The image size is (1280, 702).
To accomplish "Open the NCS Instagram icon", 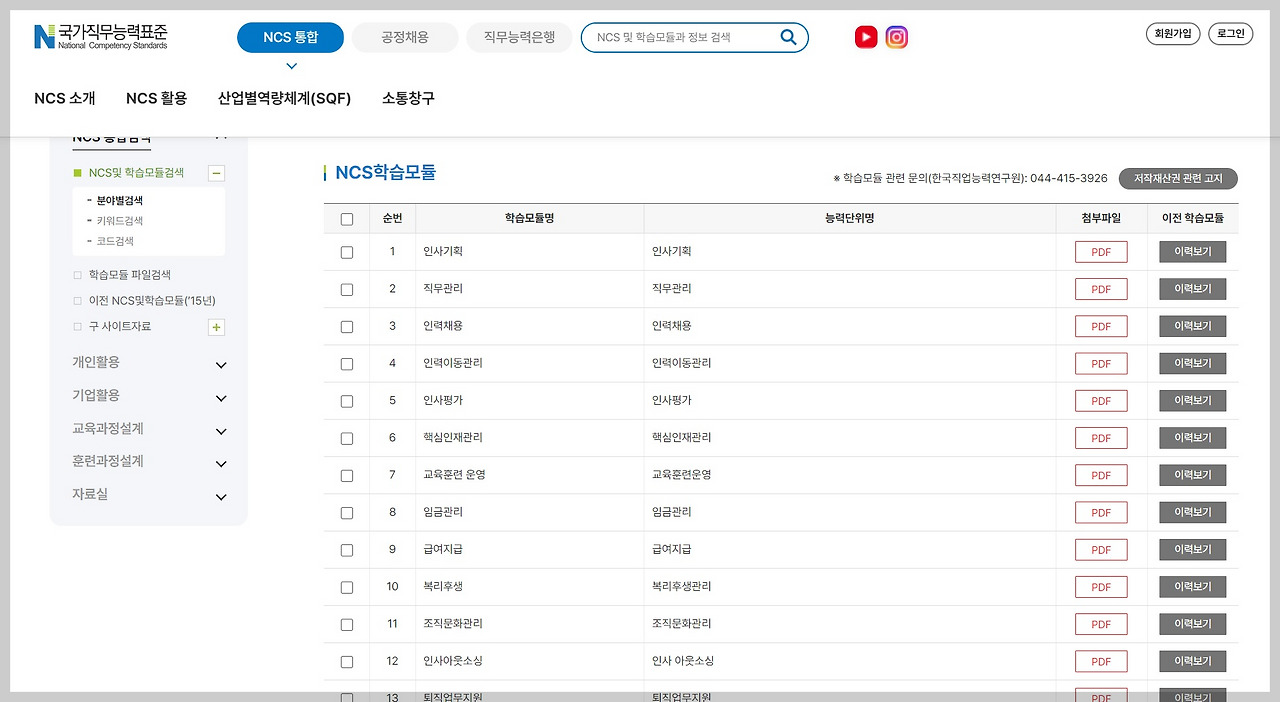I will click(x=896, y=37).
